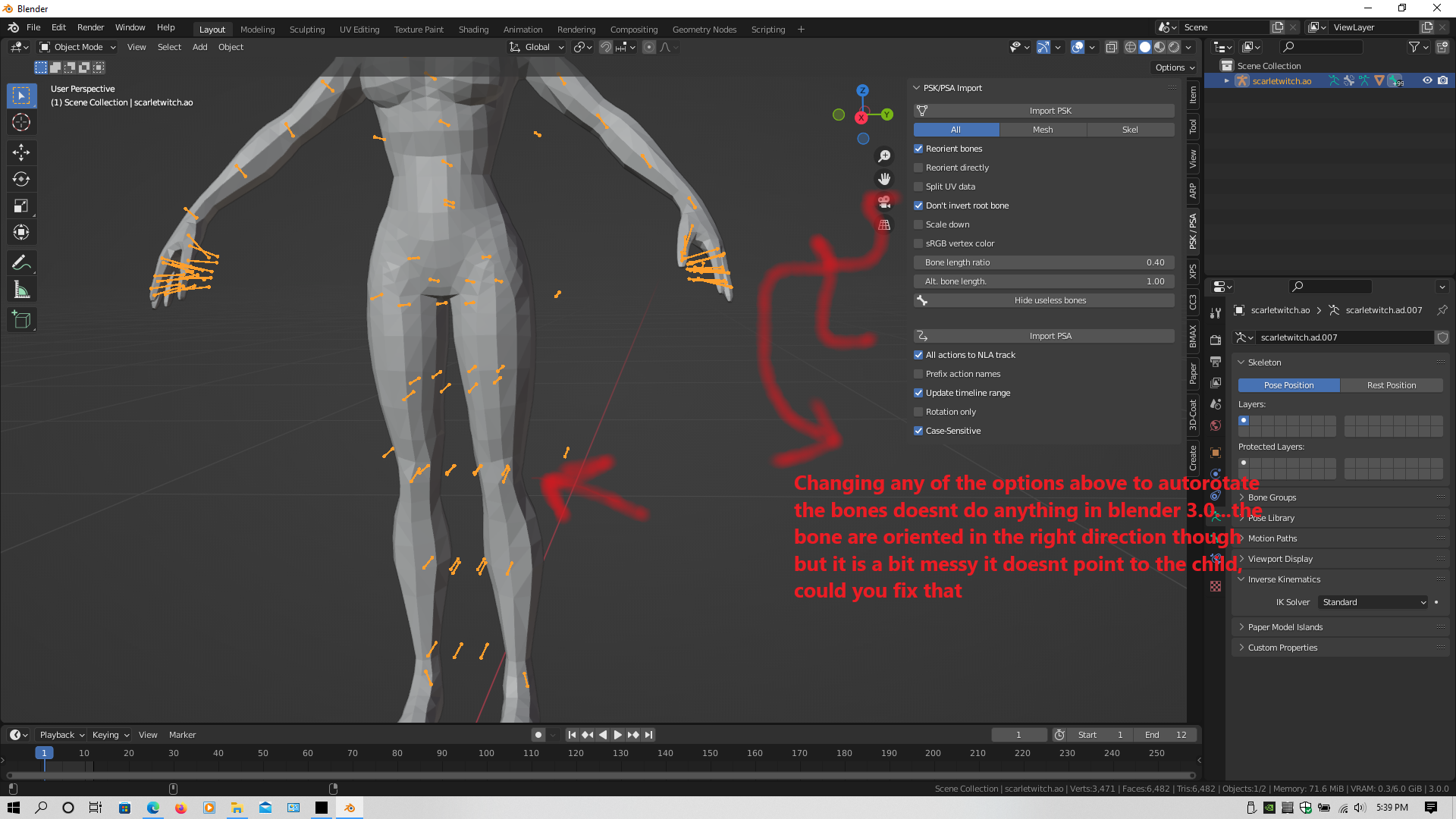Disable the Don't invert root bone option
Screen dimensions: 1456x819
click(918, 206)
